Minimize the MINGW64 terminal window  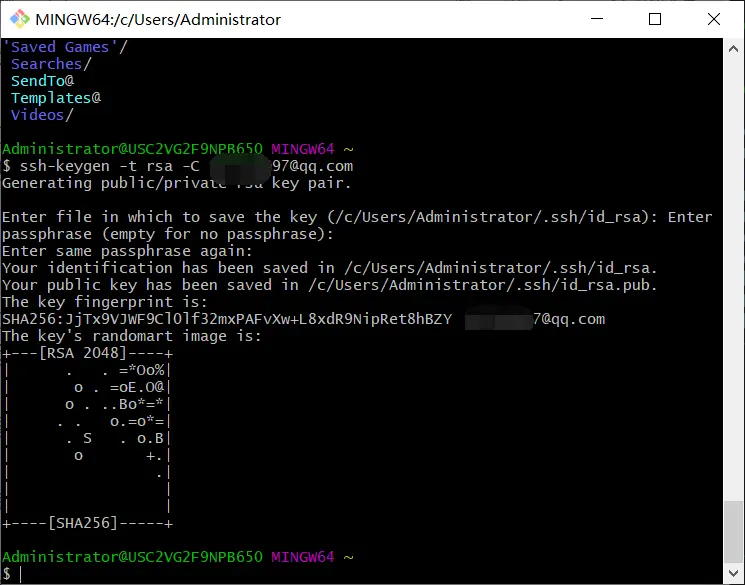[x=597, y=19]
